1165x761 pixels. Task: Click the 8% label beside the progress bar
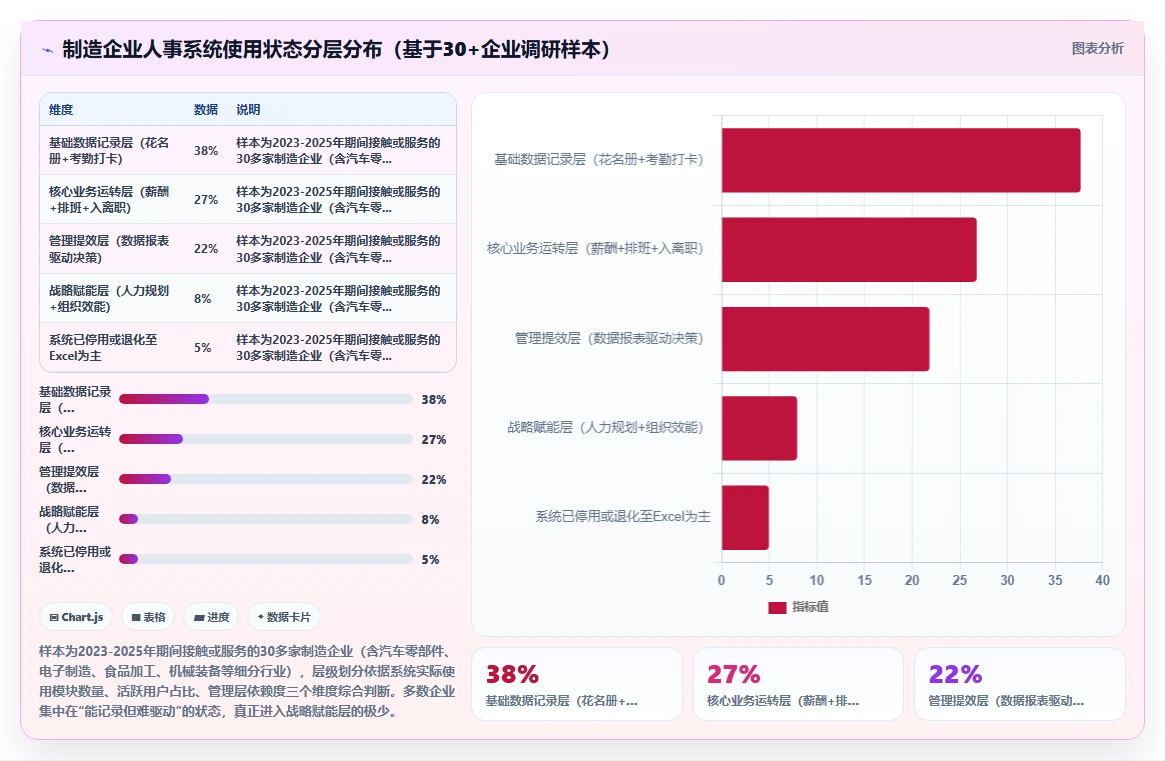tap(430, 519)
